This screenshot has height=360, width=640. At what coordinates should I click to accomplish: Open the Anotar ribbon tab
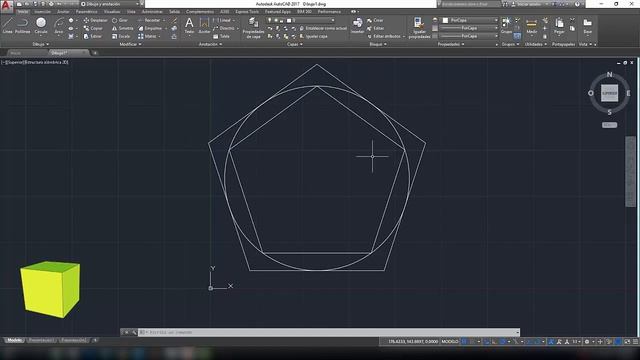[63, 12]
